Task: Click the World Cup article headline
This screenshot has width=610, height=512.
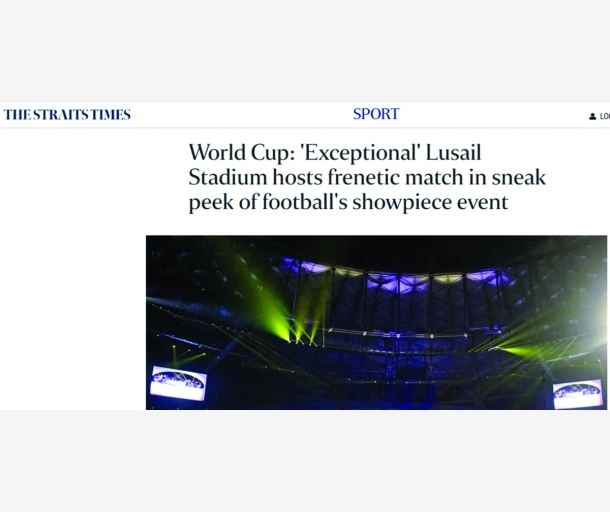Action: [x=367, y=178]
